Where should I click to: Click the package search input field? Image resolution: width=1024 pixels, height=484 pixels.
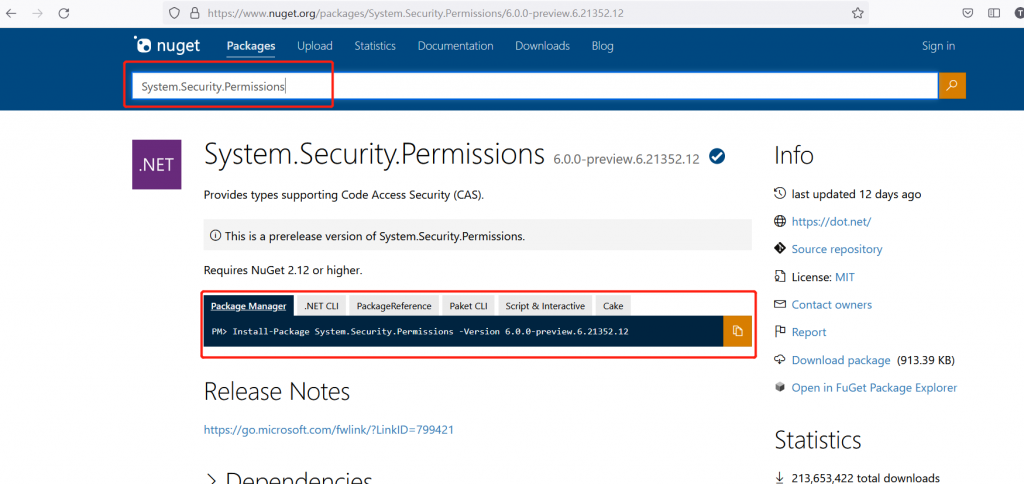[x=535, y=86]
